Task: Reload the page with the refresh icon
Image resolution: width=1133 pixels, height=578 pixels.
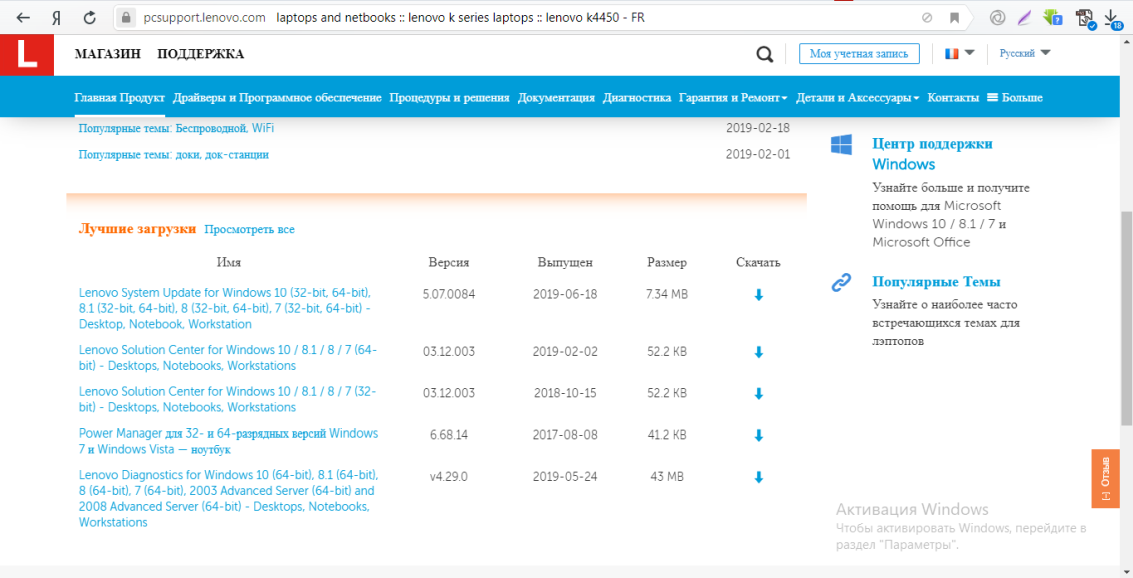Action: pyautogui.click(x=90, y=17)
